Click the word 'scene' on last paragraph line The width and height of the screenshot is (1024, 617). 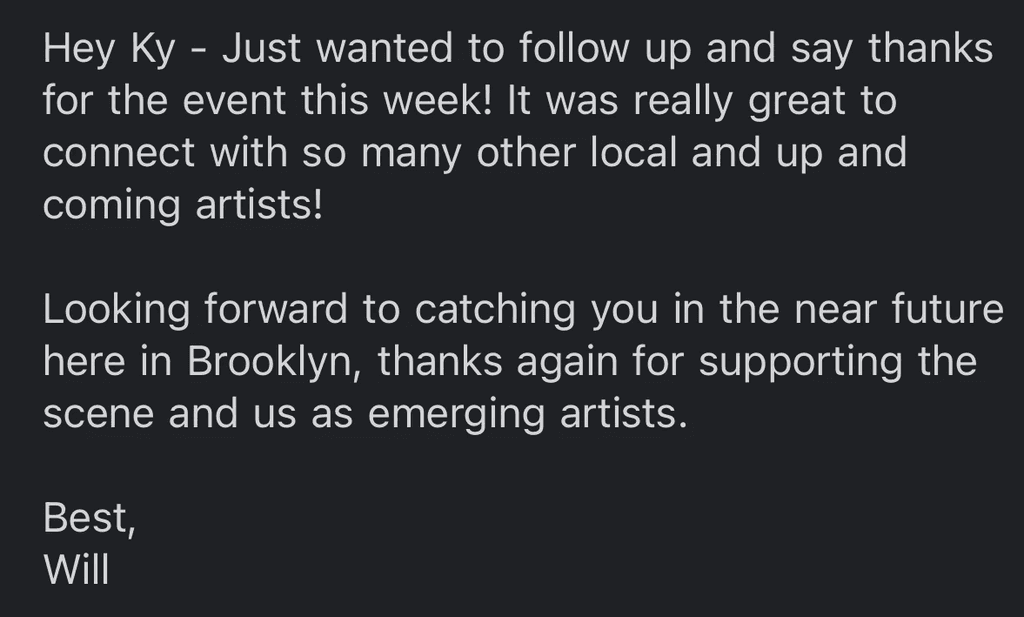click(x=99, y=415)
